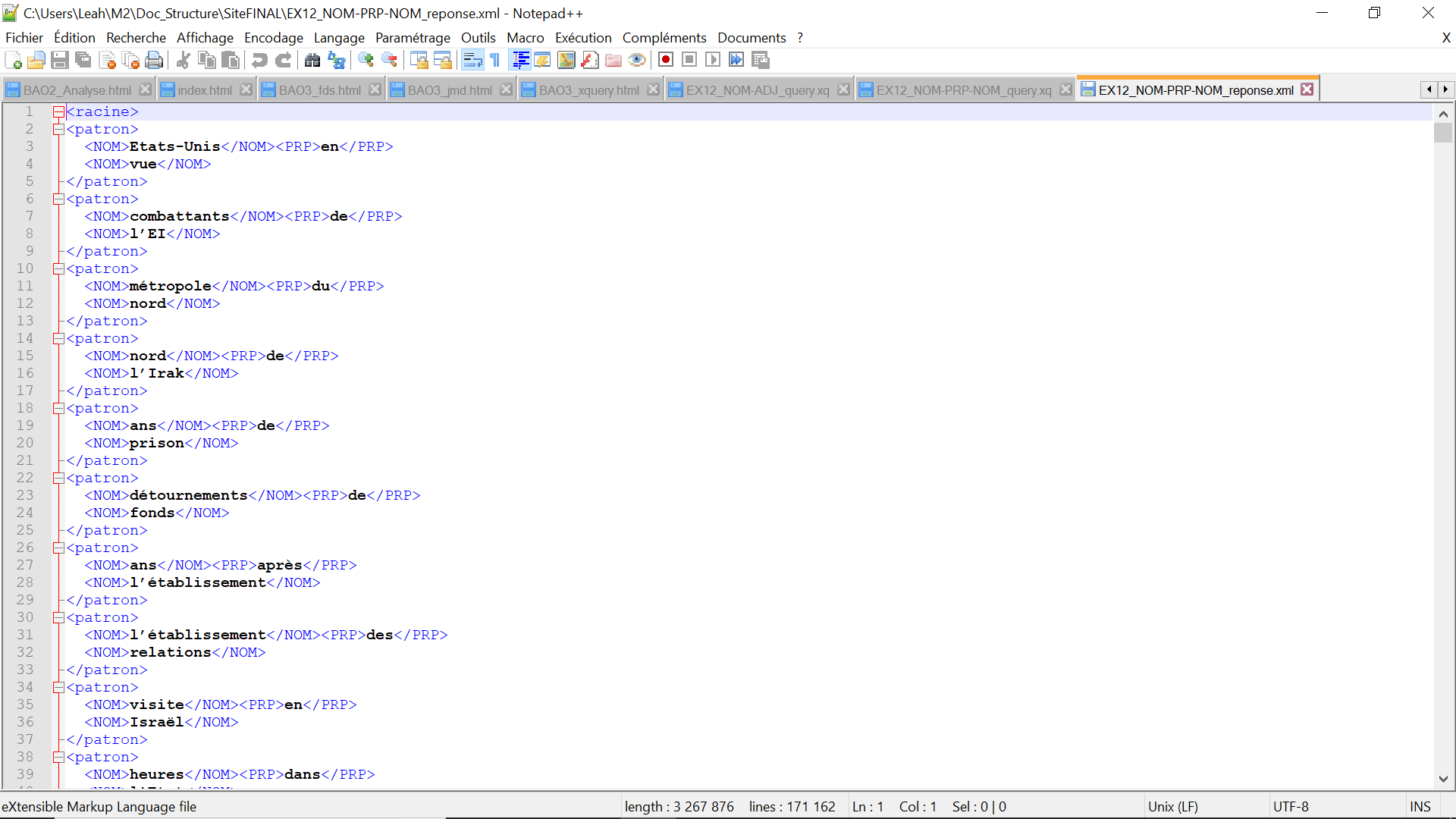Stop macro recording square icon
This screenshot has width=1456, height=819.
[x=689, y=60]
